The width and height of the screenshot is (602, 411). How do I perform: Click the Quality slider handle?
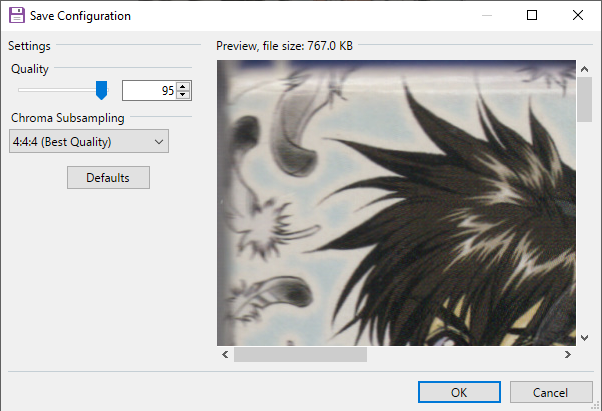101,91
